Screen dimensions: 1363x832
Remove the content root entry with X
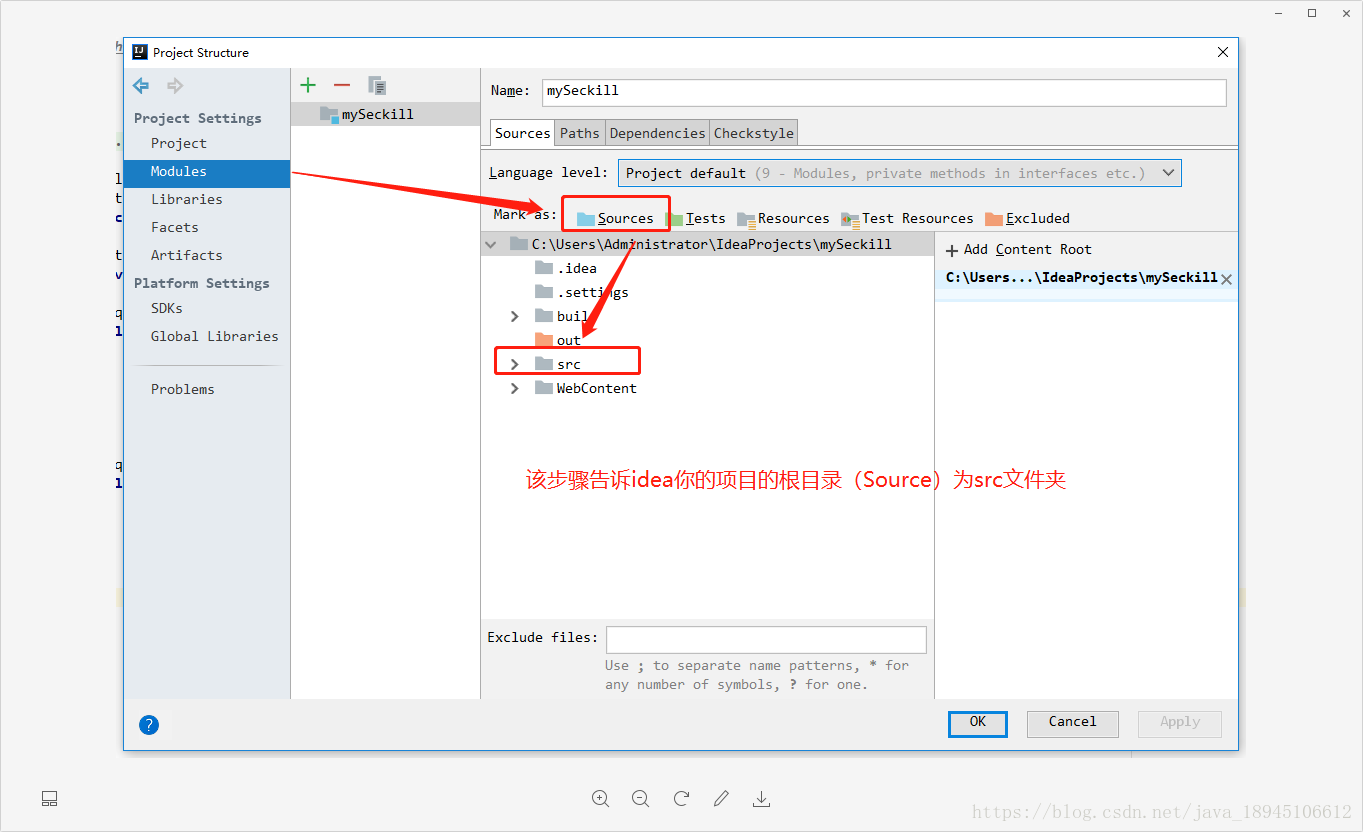[1226, 279]
